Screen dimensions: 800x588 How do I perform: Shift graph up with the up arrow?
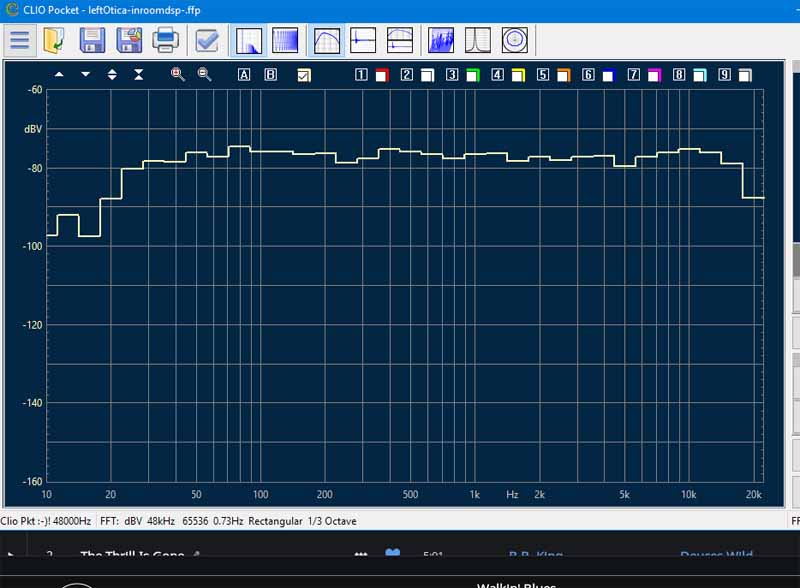tap(59, 75)
